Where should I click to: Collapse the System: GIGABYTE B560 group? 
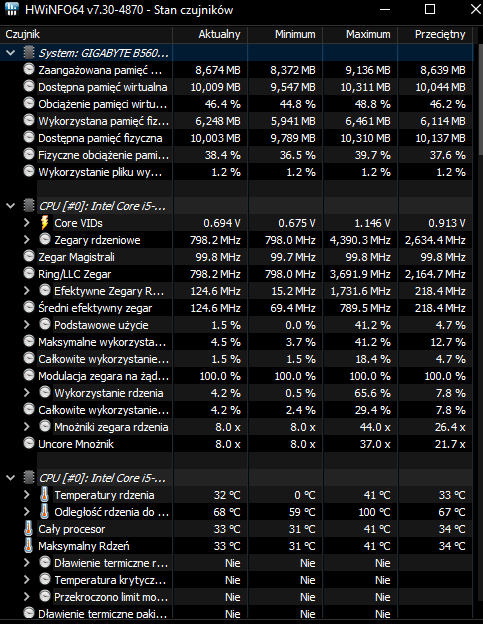click(11, 53)
